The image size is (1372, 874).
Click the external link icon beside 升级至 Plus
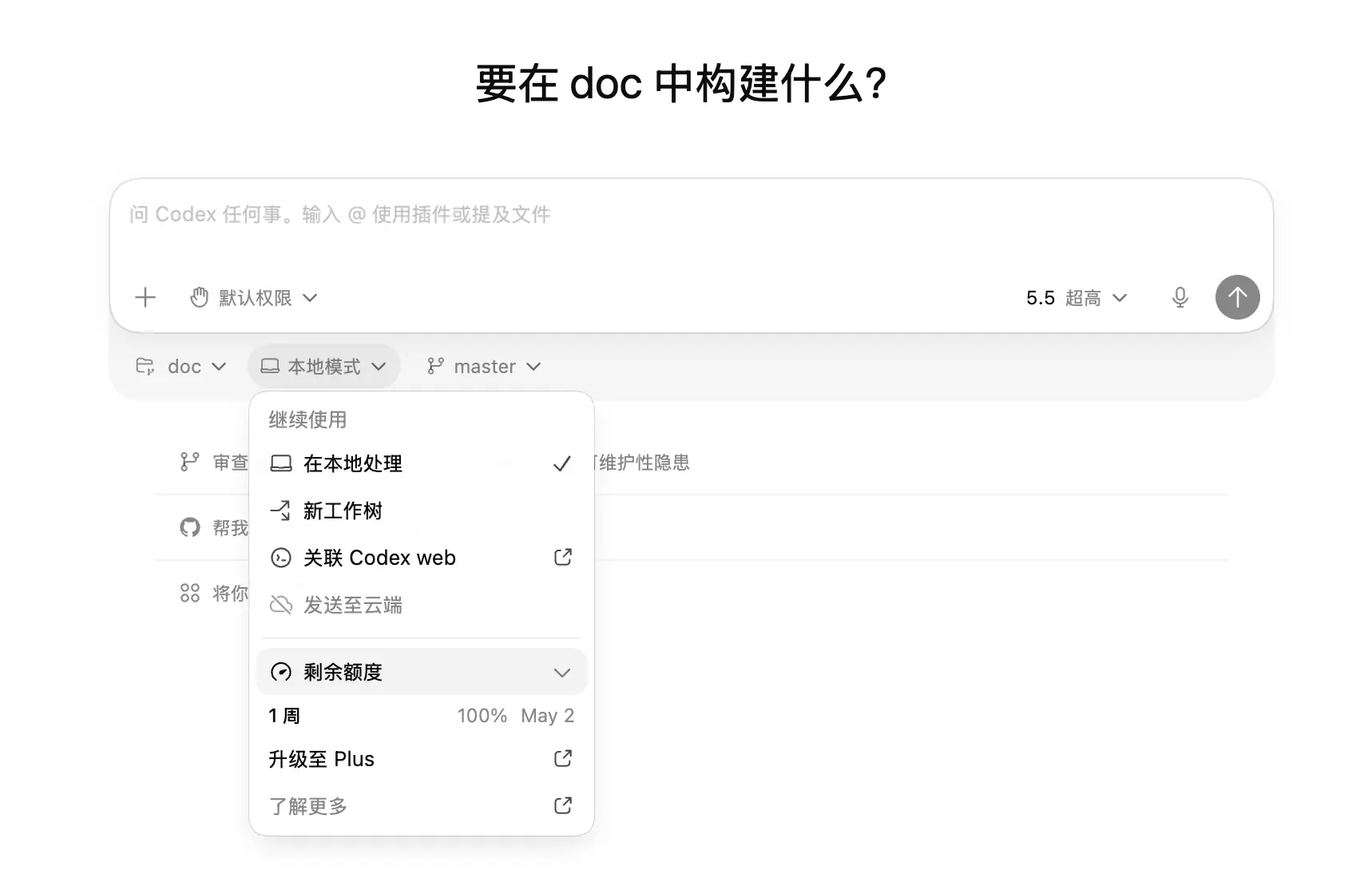pos(563,758)
